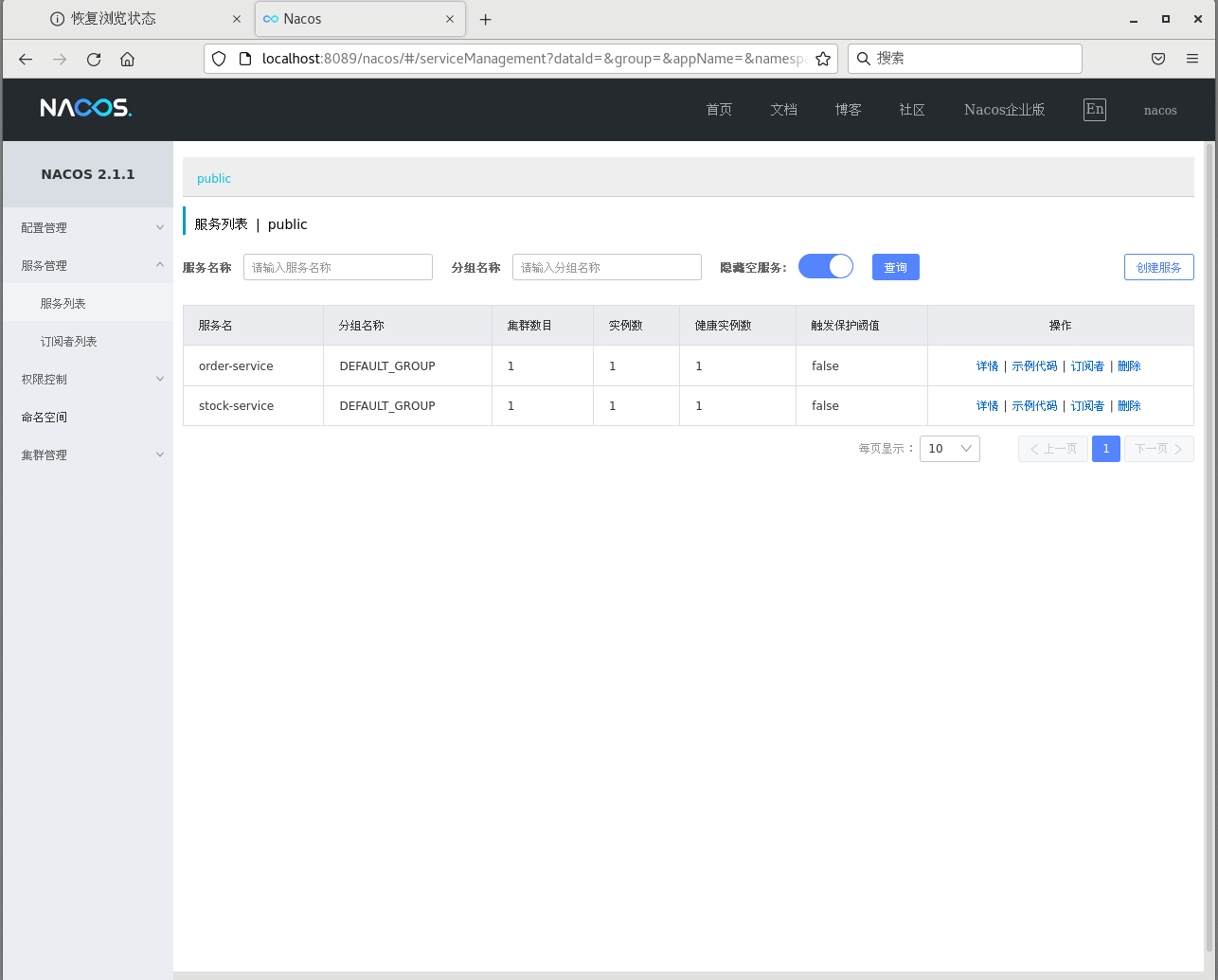Click 下一页 pagination button

click(x=1159, y=449)
